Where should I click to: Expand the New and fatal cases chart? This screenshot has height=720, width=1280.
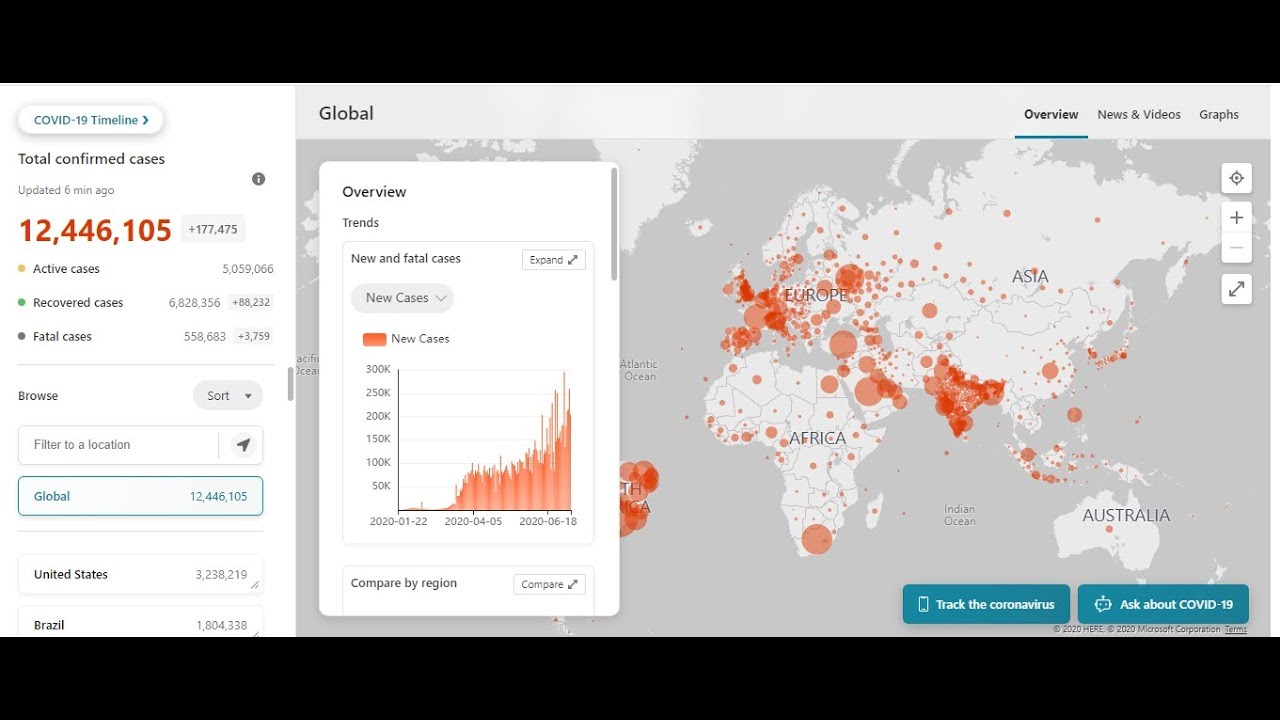pos(554,260)
